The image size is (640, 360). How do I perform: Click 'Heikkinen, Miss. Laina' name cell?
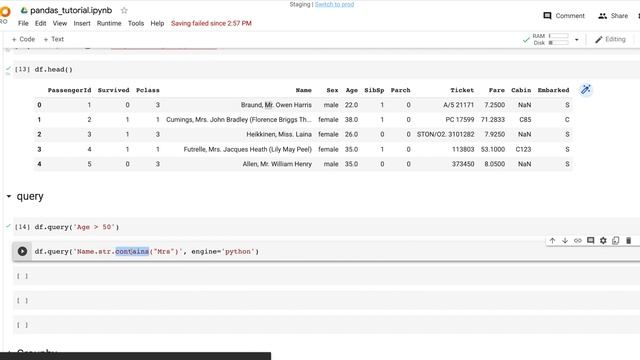coord(279,134)
